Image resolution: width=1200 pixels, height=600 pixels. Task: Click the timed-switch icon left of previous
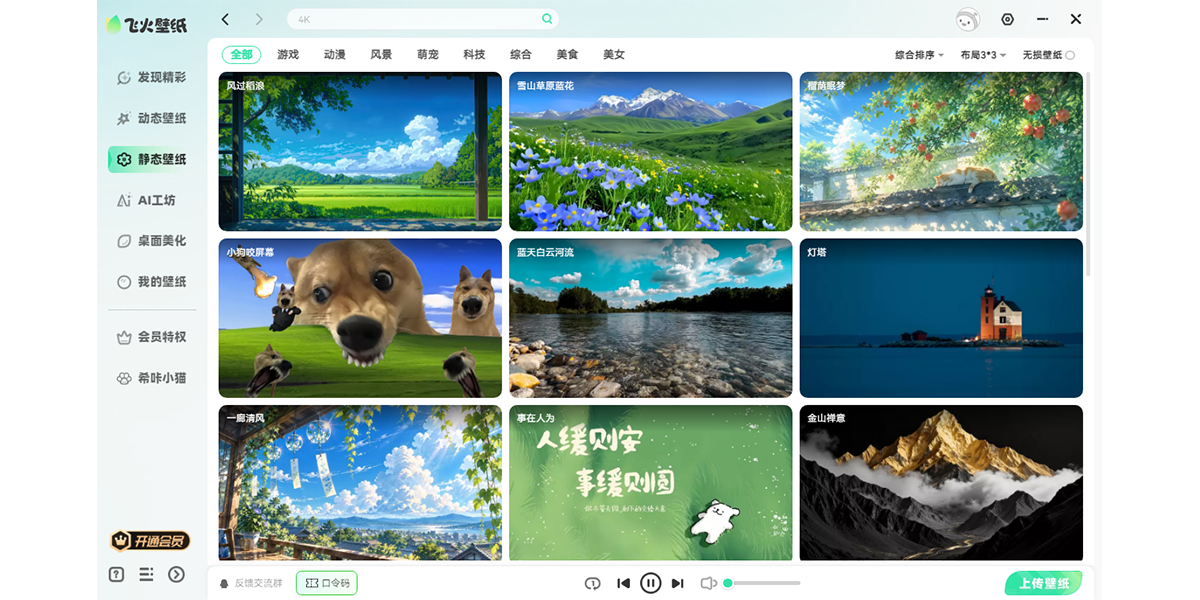pyautogui.click(x=592, y=583)
